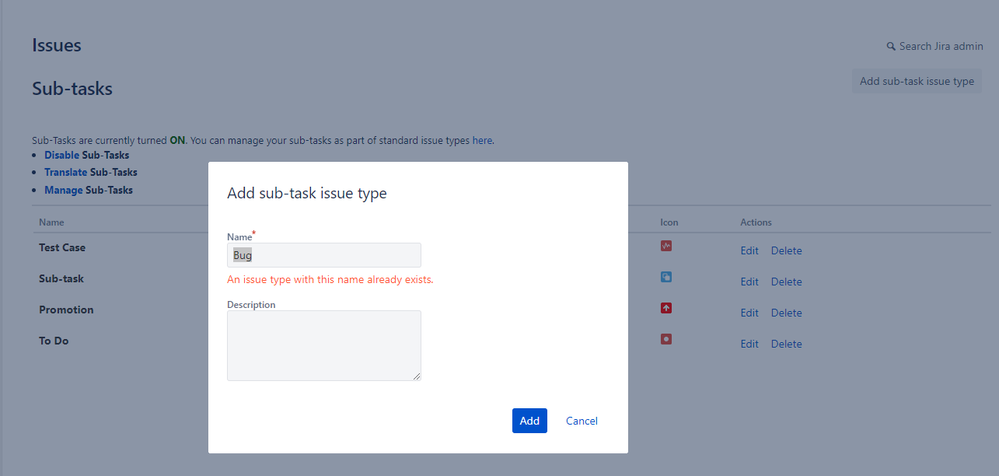Screen dimensions: 999x476
Task: Open Search Jira admin
Action: pyautogui.click(x=935, y=47)
